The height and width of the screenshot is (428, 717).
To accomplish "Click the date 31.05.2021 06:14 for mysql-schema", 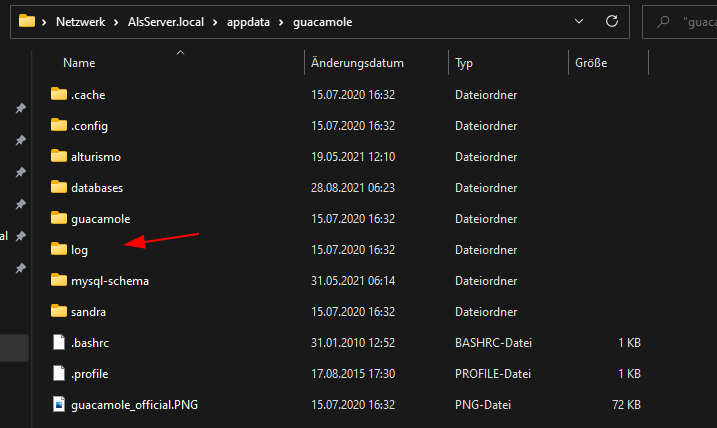I will point(353,281).
